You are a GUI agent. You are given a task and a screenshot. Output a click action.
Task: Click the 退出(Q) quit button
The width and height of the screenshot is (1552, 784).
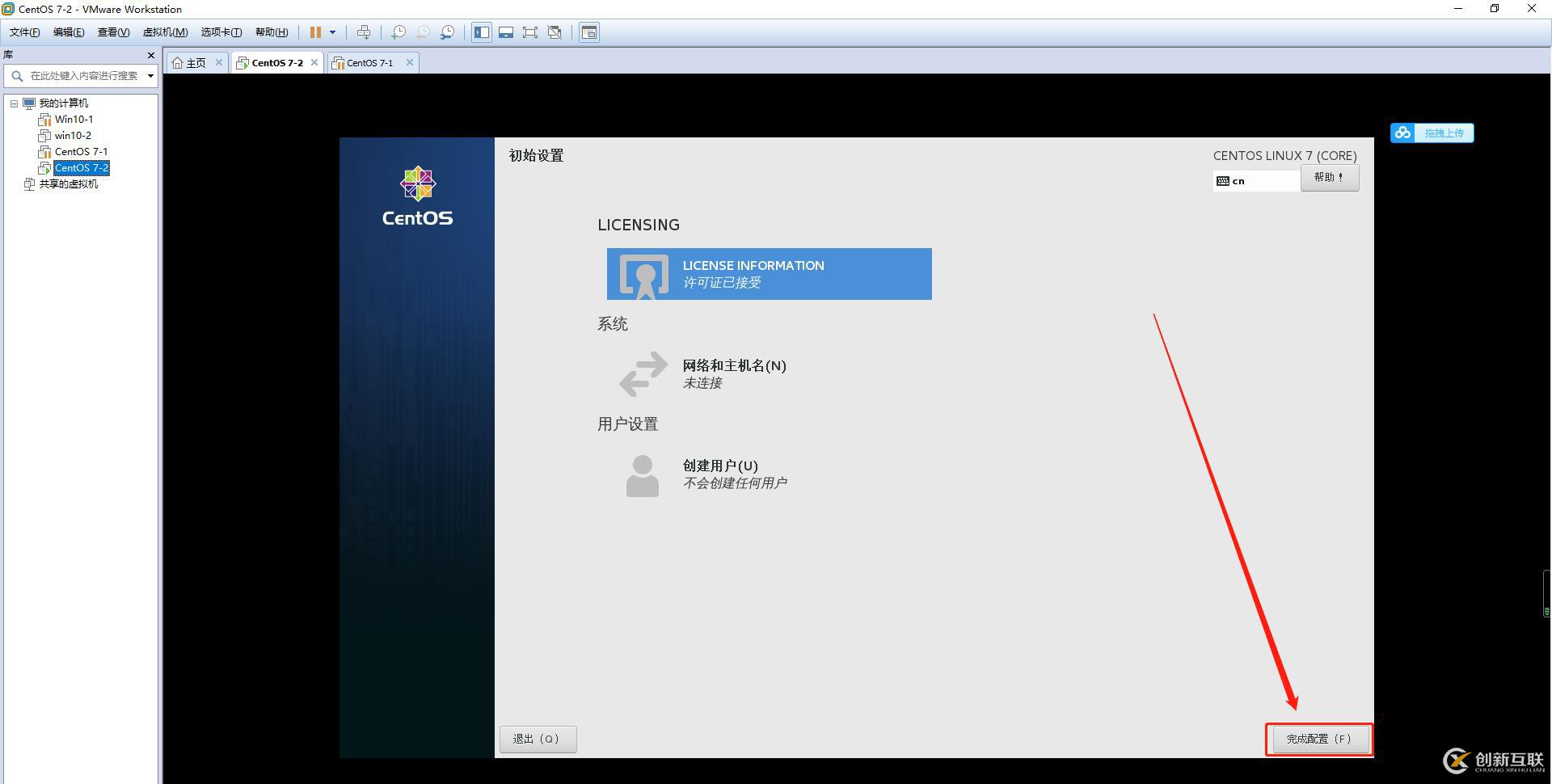538,739
